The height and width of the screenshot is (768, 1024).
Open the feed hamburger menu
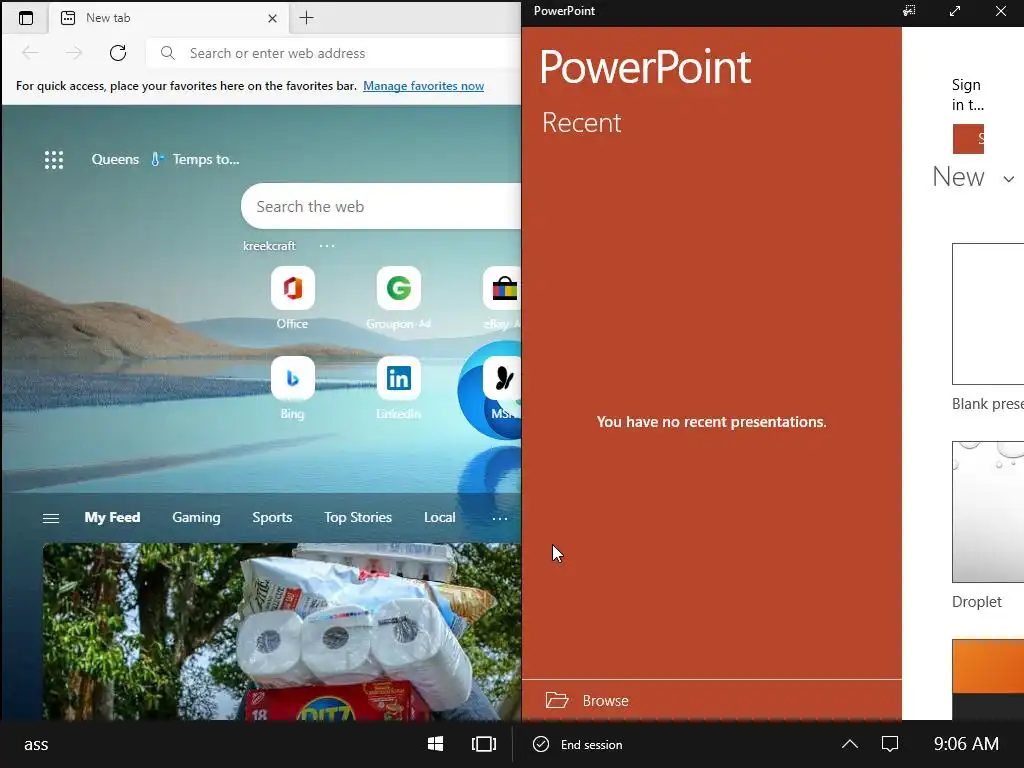(51, 518)
